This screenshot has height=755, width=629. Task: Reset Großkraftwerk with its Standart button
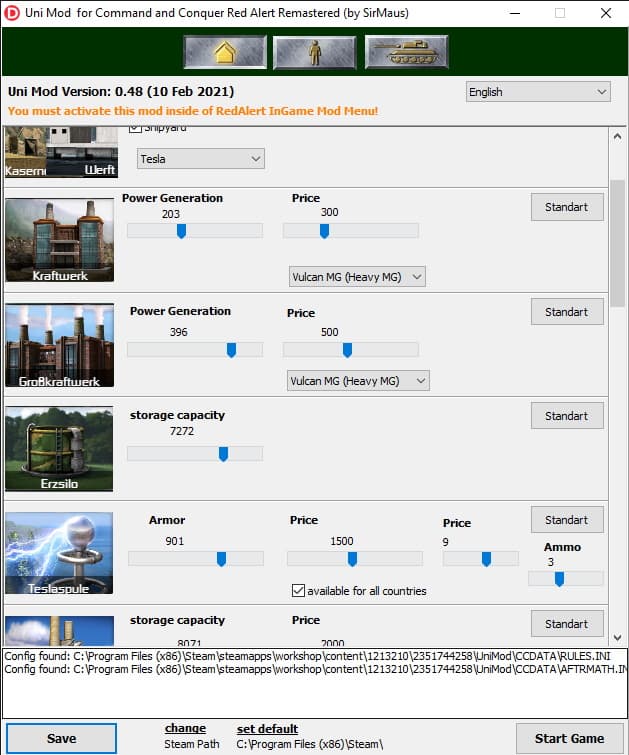click(567, 312)
